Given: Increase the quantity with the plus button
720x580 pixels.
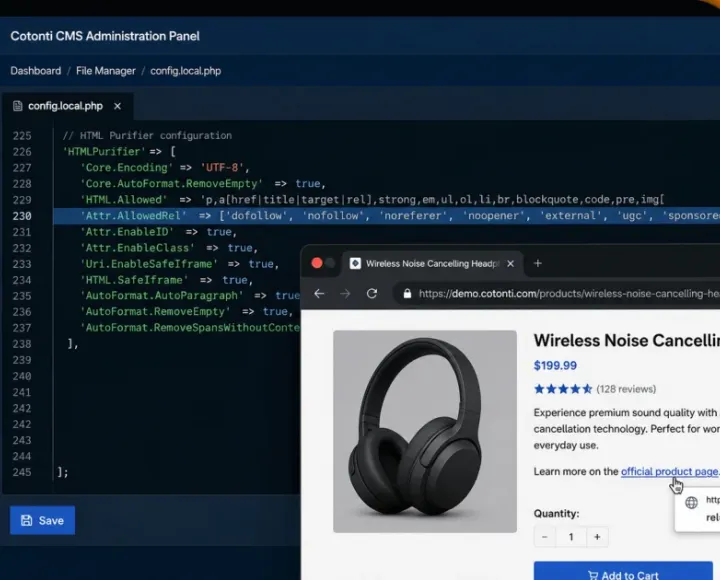Looking at the screenshot, I should [x=597, y=537].
